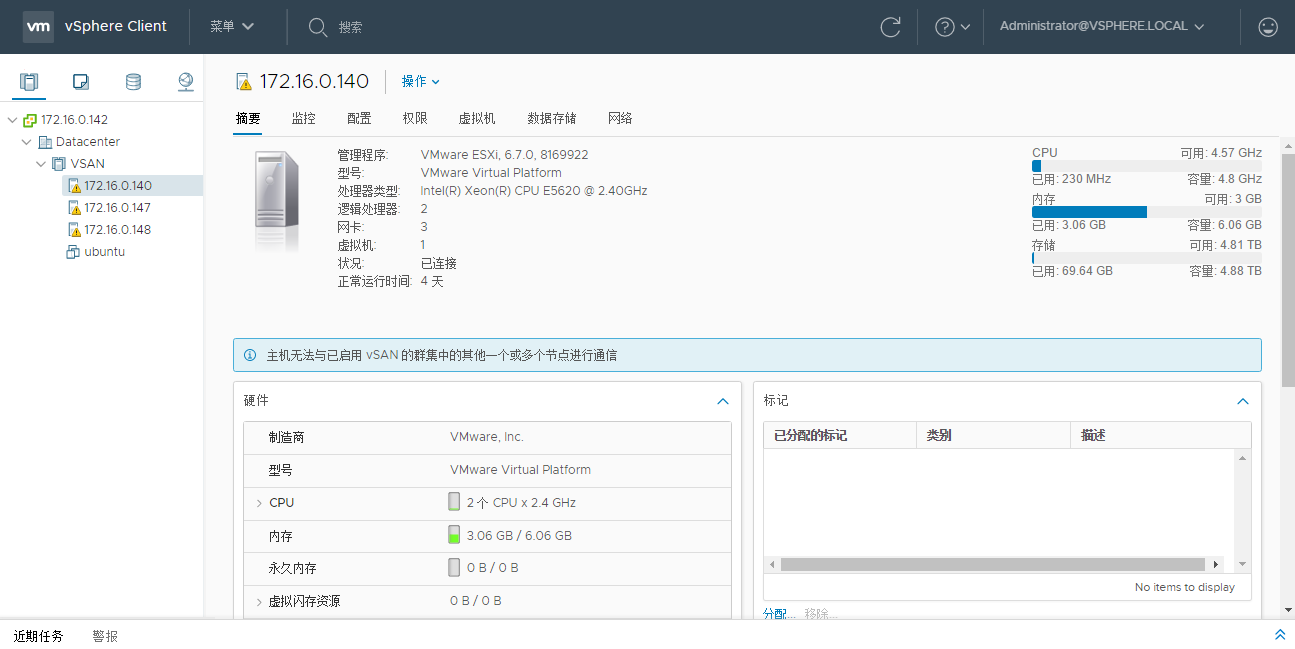Screen dimensions: 1295x649
Task: Click host warning icon for 172.16.0.148
Action: [x=74, y=230]
